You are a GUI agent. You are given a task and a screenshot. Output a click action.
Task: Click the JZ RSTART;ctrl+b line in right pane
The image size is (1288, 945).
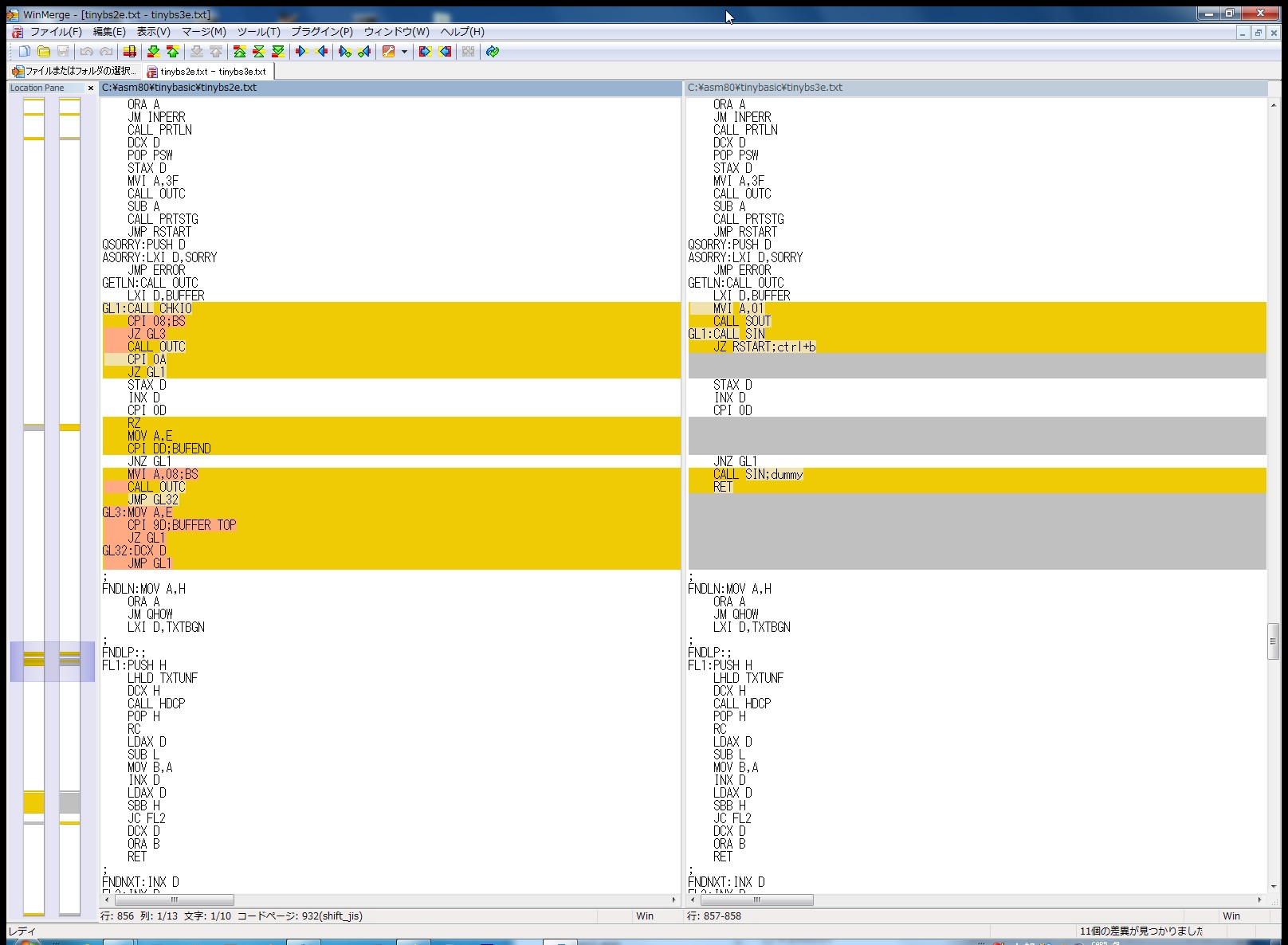click(x=976, y=347)
